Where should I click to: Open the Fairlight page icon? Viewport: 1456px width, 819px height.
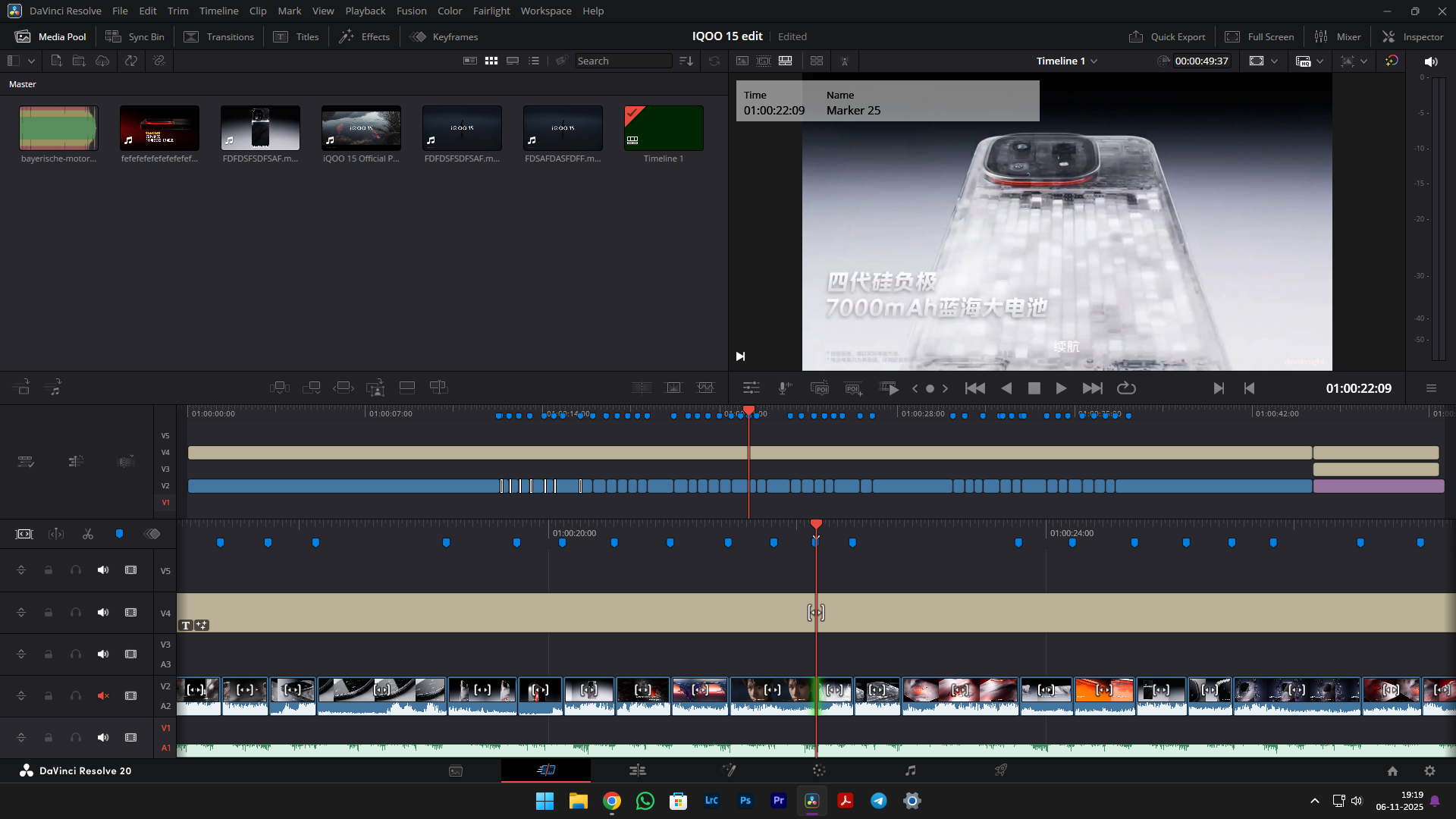tap(910, 770)
